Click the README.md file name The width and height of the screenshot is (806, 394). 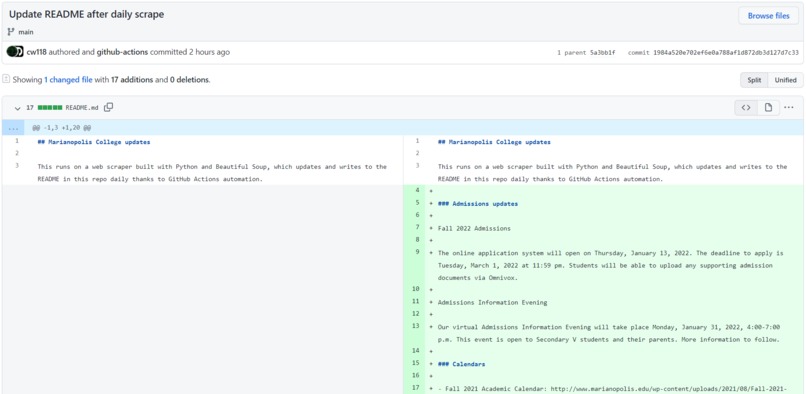[x=82, y=108]
